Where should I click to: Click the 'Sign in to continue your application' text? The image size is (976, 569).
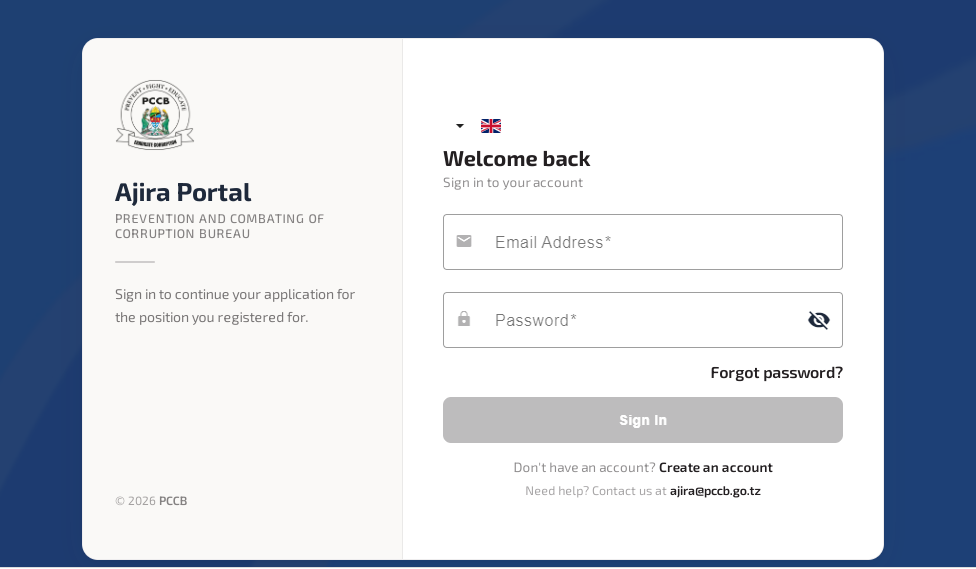pyautogui.click(x=235, y=305)
